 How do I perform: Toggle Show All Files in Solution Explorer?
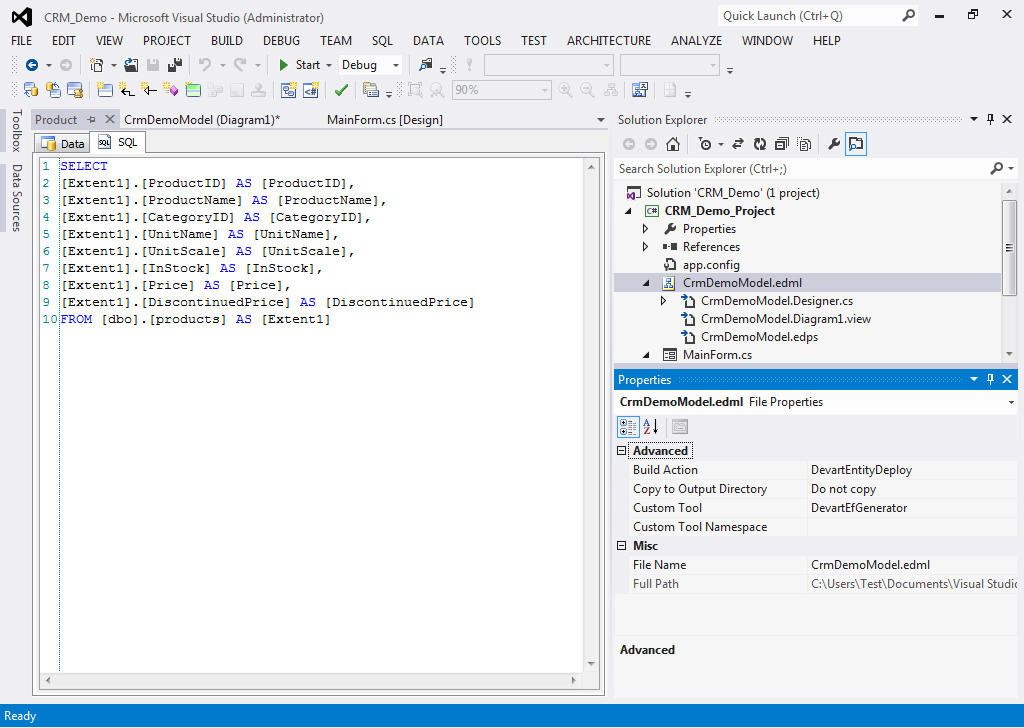[x=804, y=144]
